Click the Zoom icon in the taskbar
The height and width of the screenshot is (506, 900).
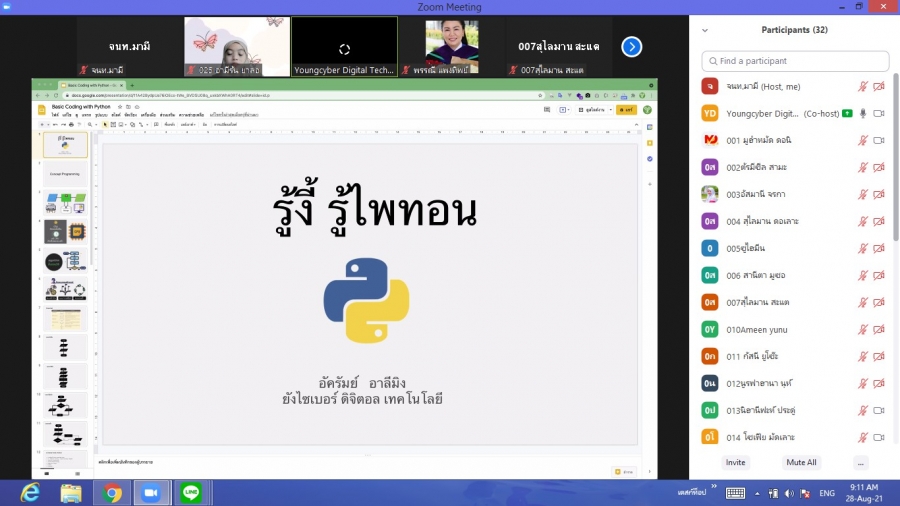151,492
